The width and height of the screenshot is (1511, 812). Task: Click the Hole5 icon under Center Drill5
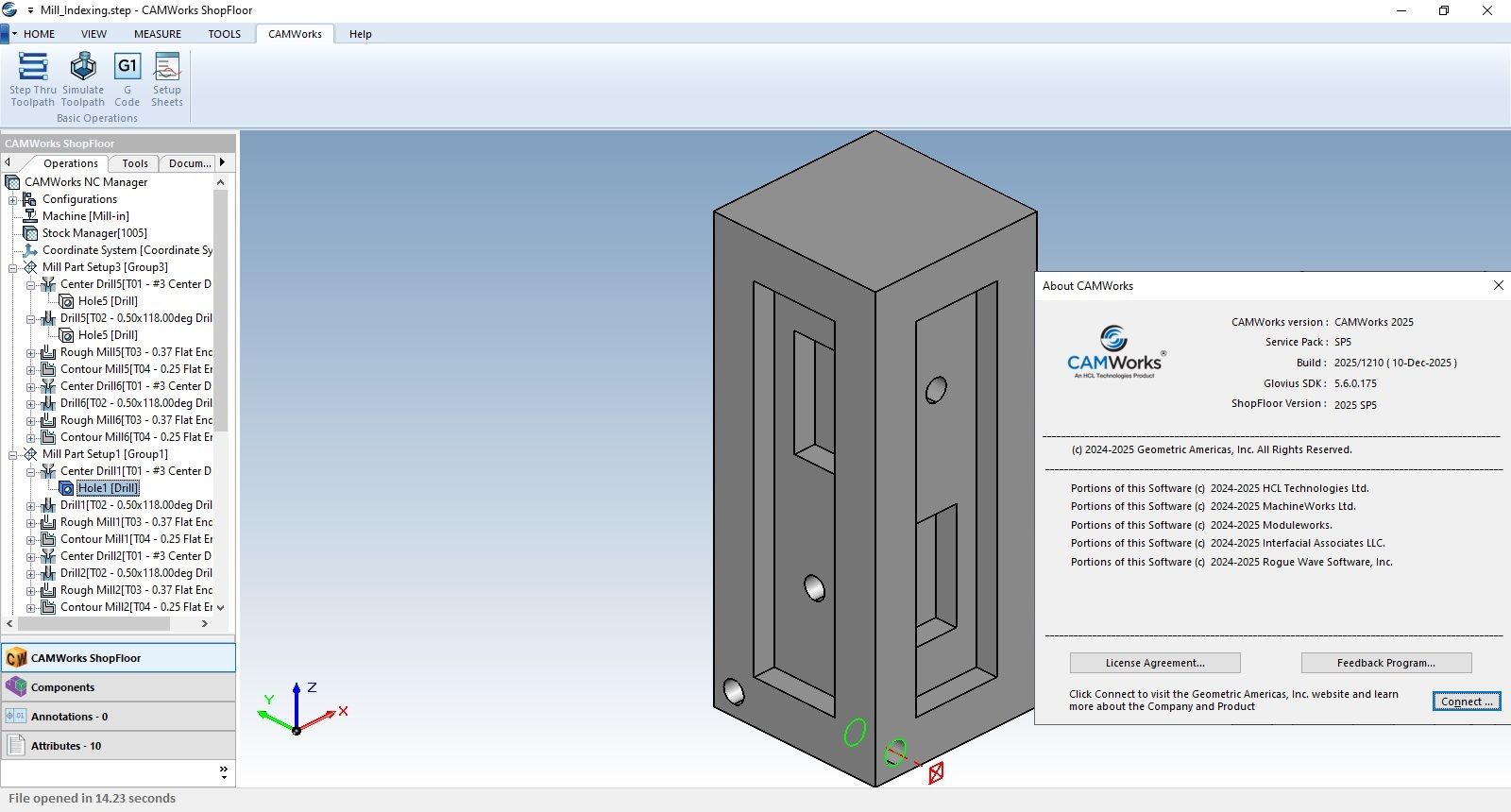(x=66, y=301)
